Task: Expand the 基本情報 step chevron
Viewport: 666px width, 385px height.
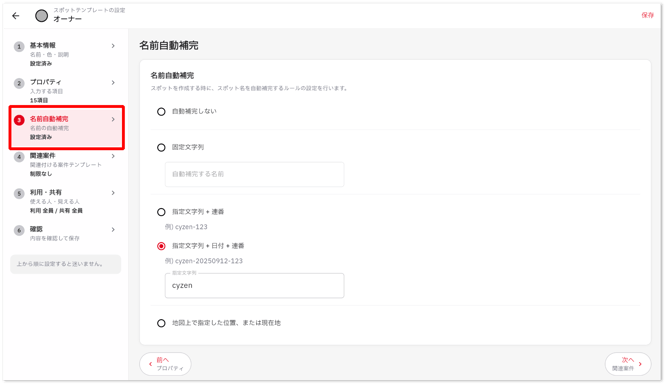Action: (x=113, y=46)
